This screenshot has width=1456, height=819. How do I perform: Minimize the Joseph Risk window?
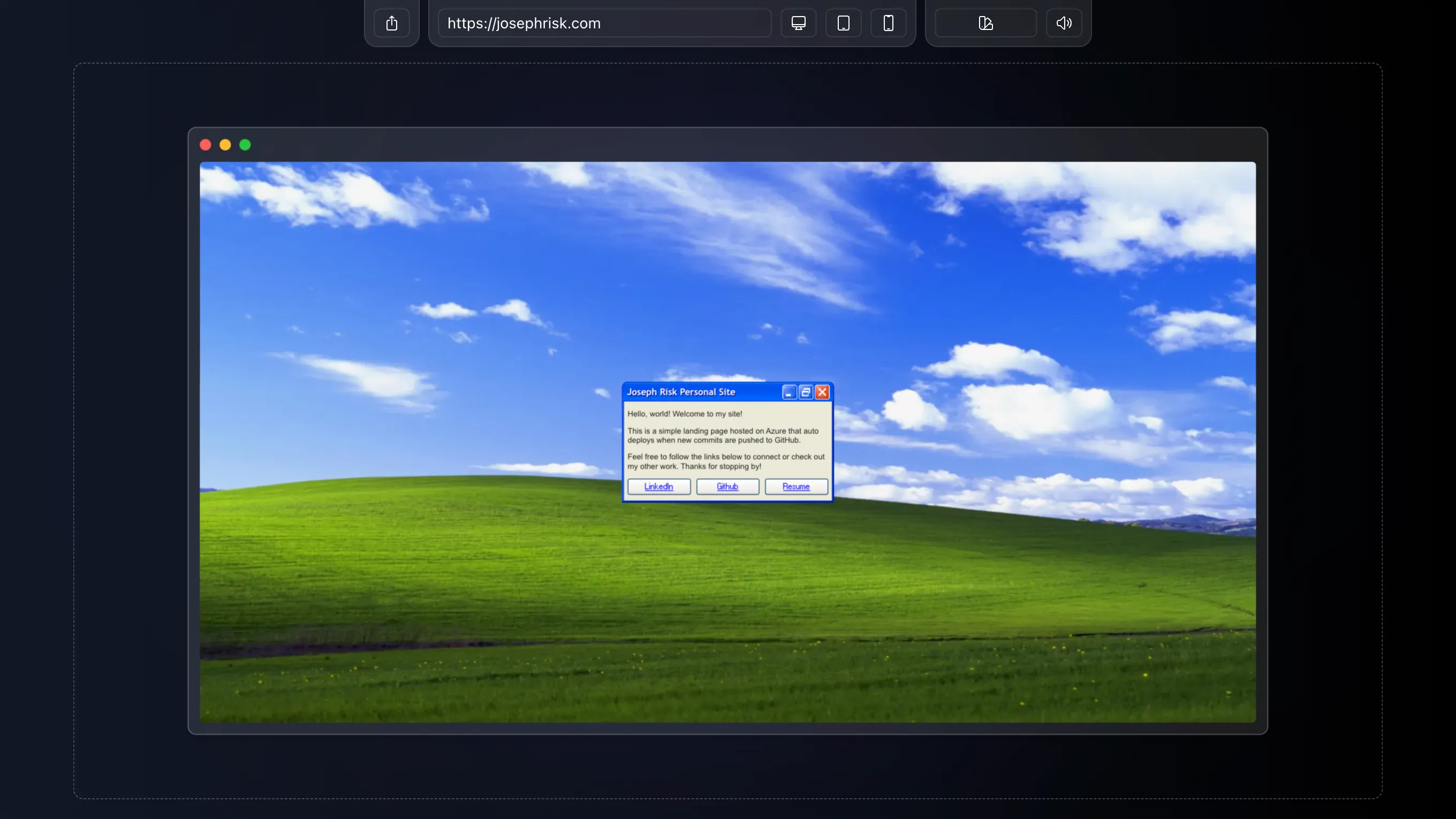click(x=790, y=392)
